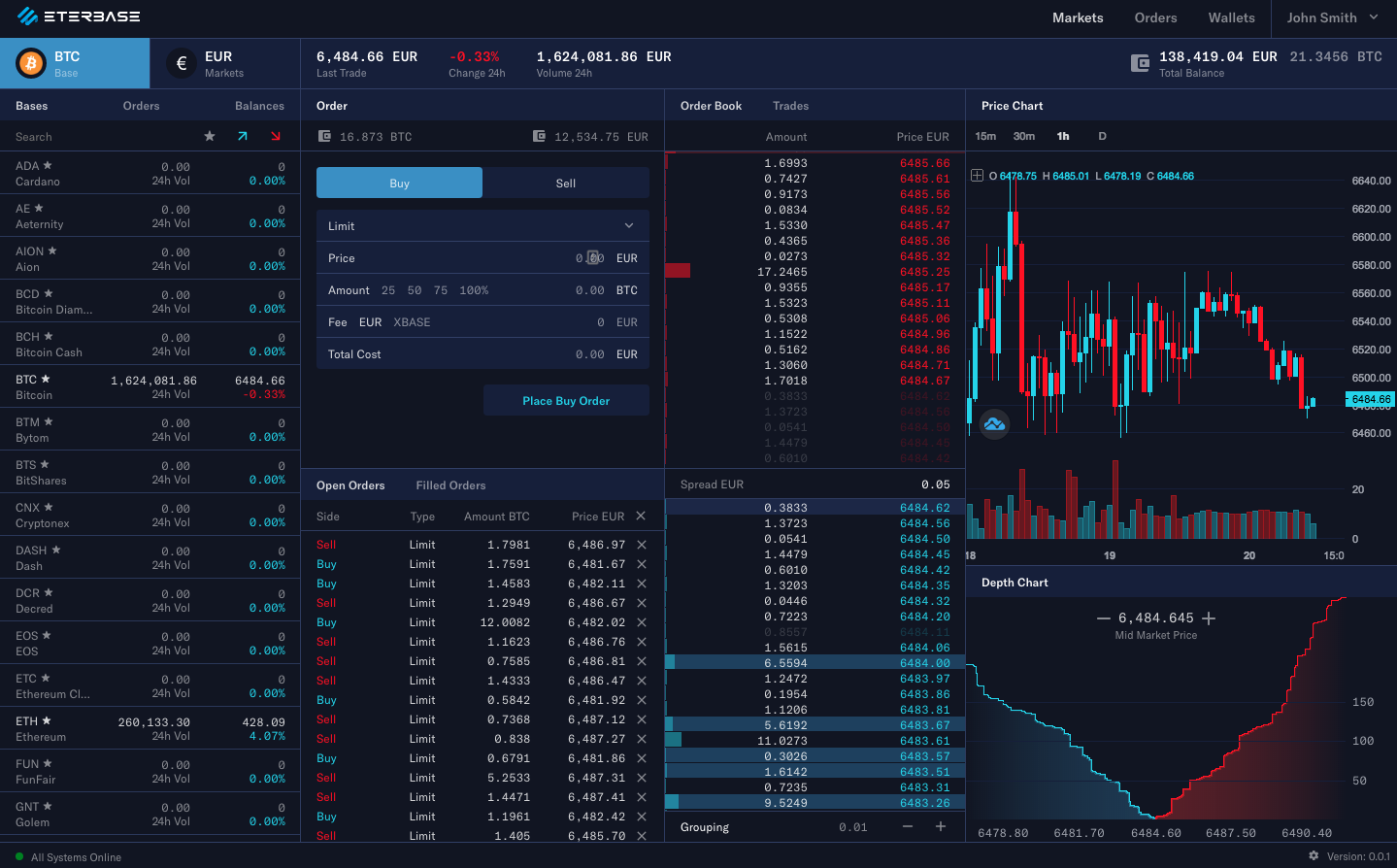
Task: Zoom in depth chart with plus
Action: click(x=1209, y=618)
